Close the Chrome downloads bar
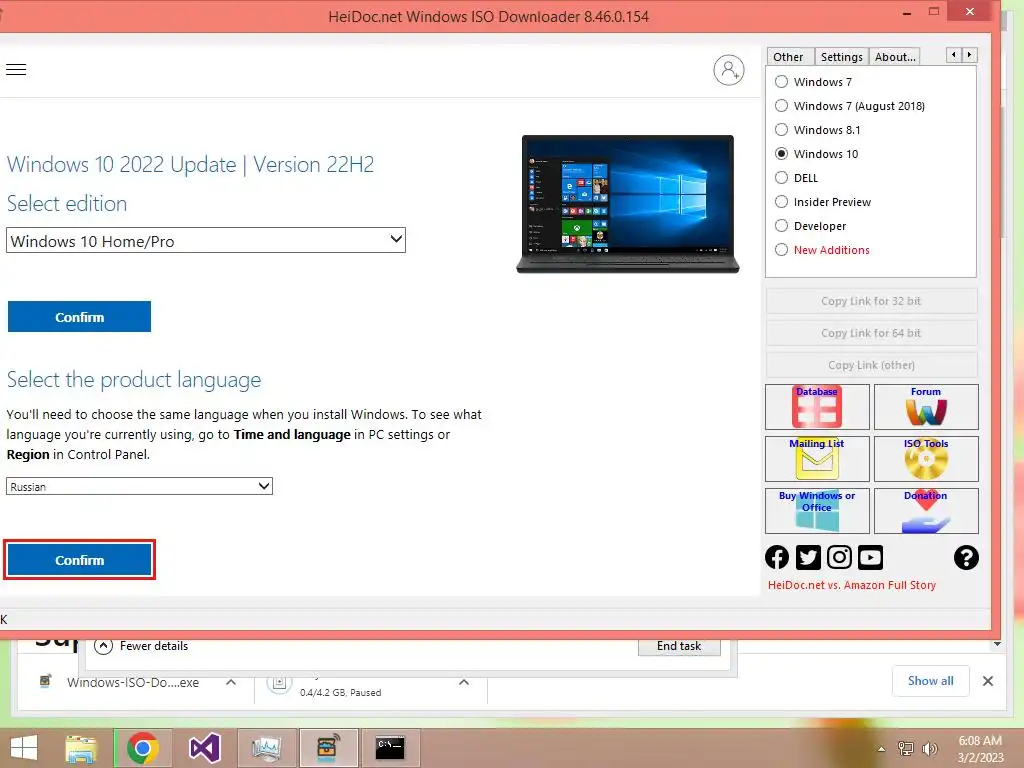 [x=988, y=681]
